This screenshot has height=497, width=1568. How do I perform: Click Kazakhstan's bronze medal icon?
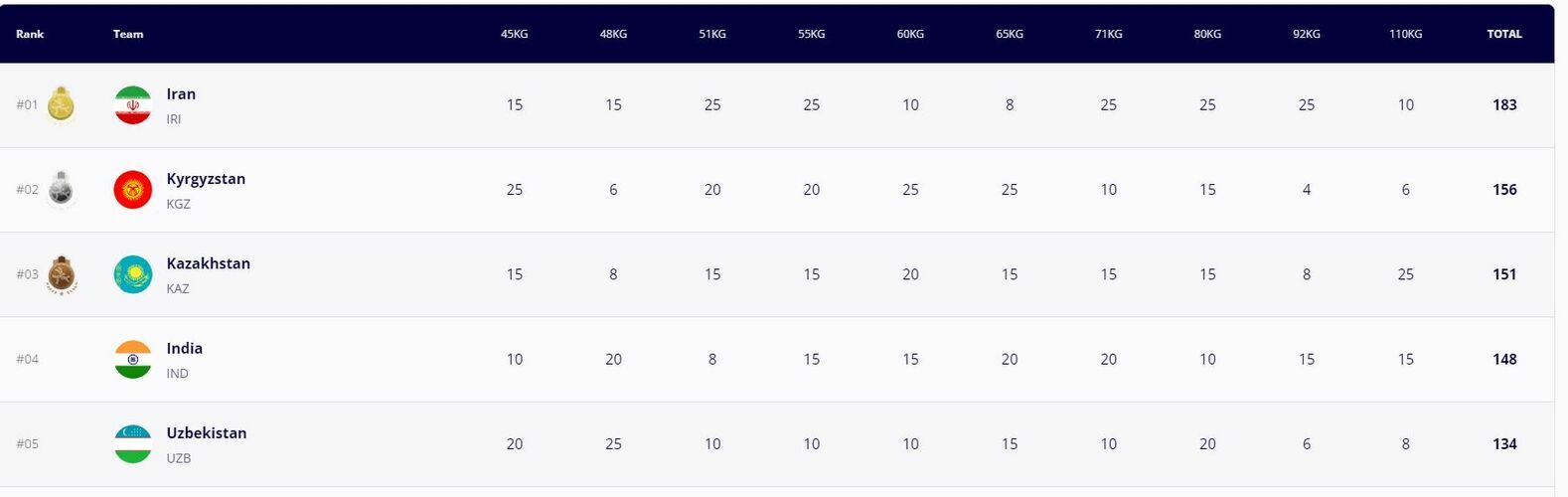click(x=62, y=274)
